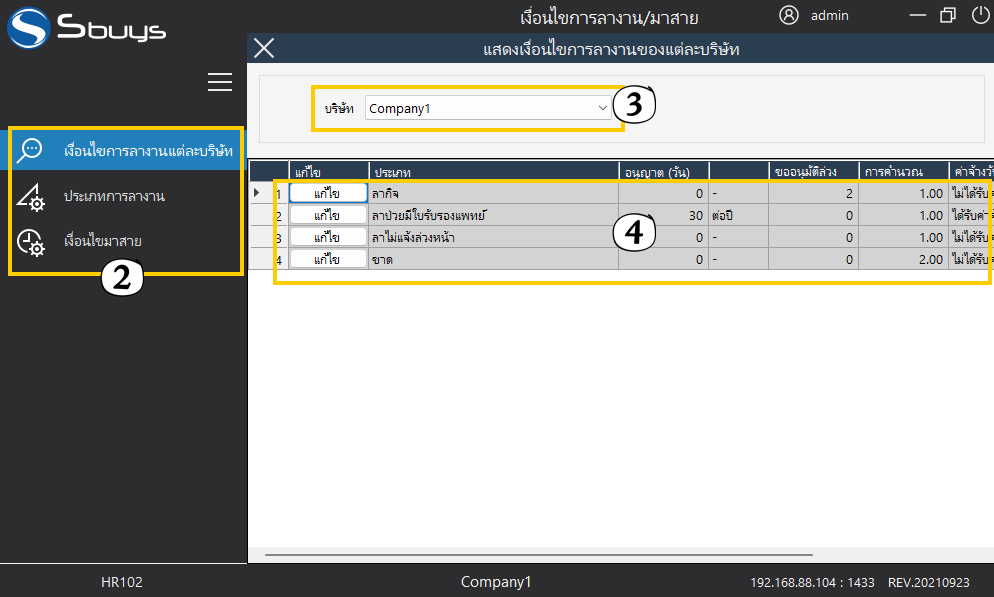
Task: Select เงื่อนไขการลางานแต่ละบริษัท menu item
Action: [x=148, y=151]
